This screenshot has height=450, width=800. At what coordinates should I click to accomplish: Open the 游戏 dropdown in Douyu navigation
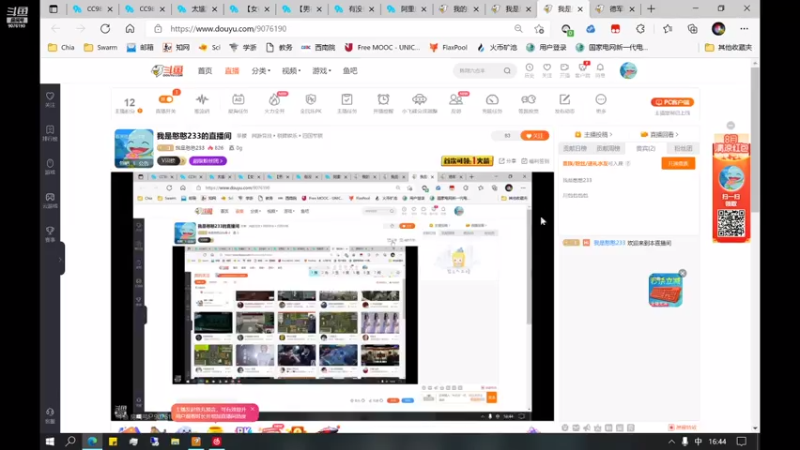(x=321, y=71)
